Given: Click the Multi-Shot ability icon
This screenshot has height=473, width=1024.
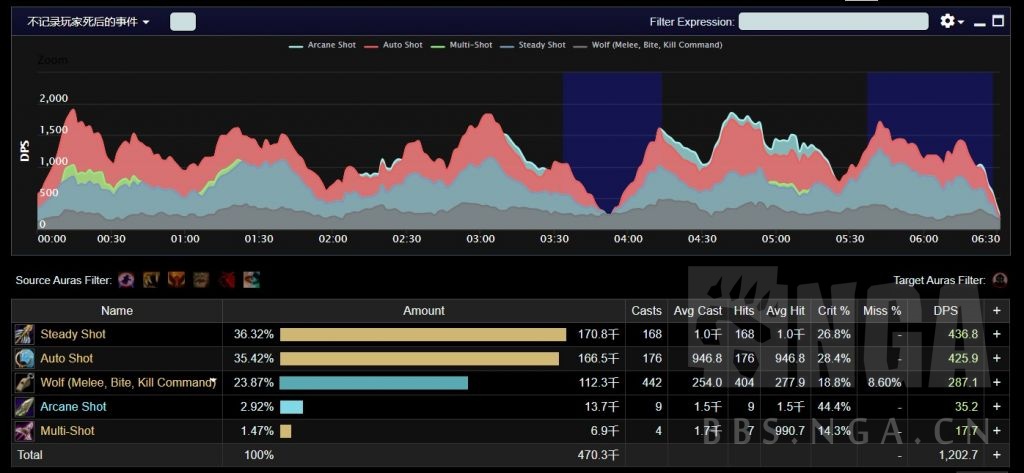Looking at the screenshot, I should pos(24,431).
